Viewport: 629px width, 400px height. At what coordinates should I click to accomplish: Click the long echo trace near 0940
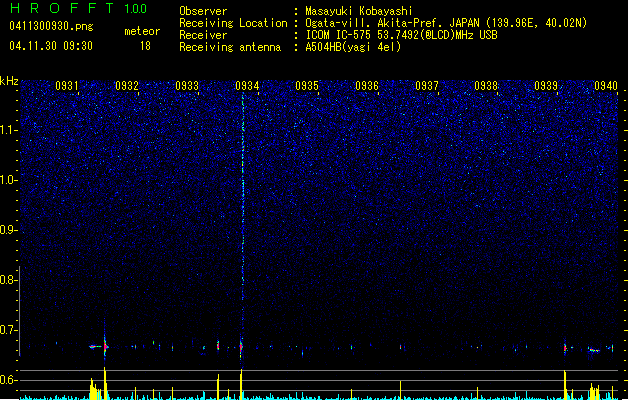(x=594, y=350)
